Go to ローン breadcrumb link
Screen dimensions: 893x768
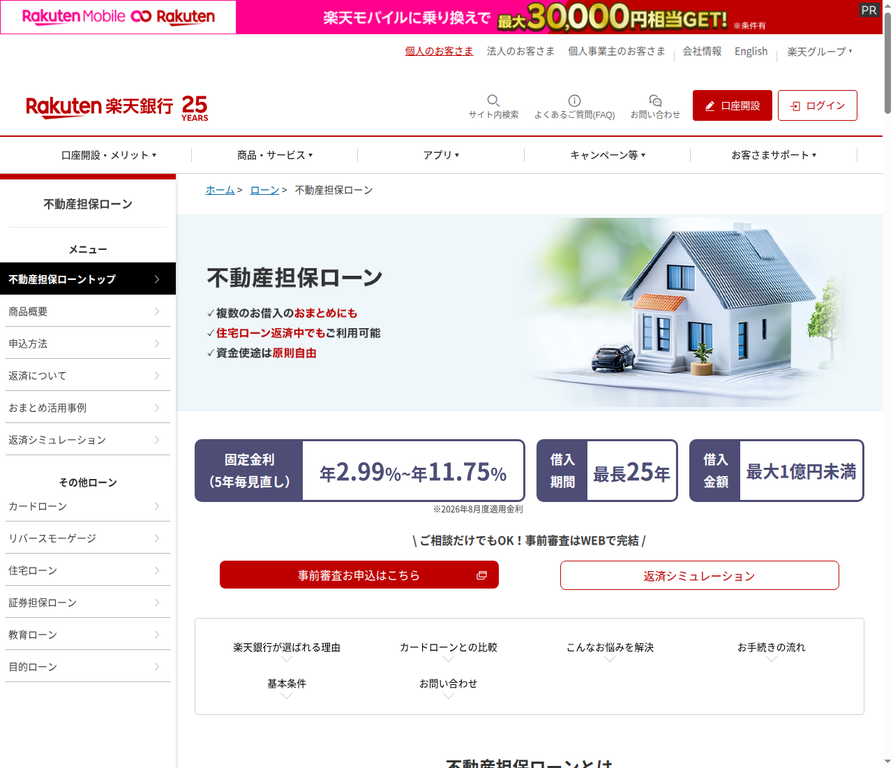coord(264,190)
